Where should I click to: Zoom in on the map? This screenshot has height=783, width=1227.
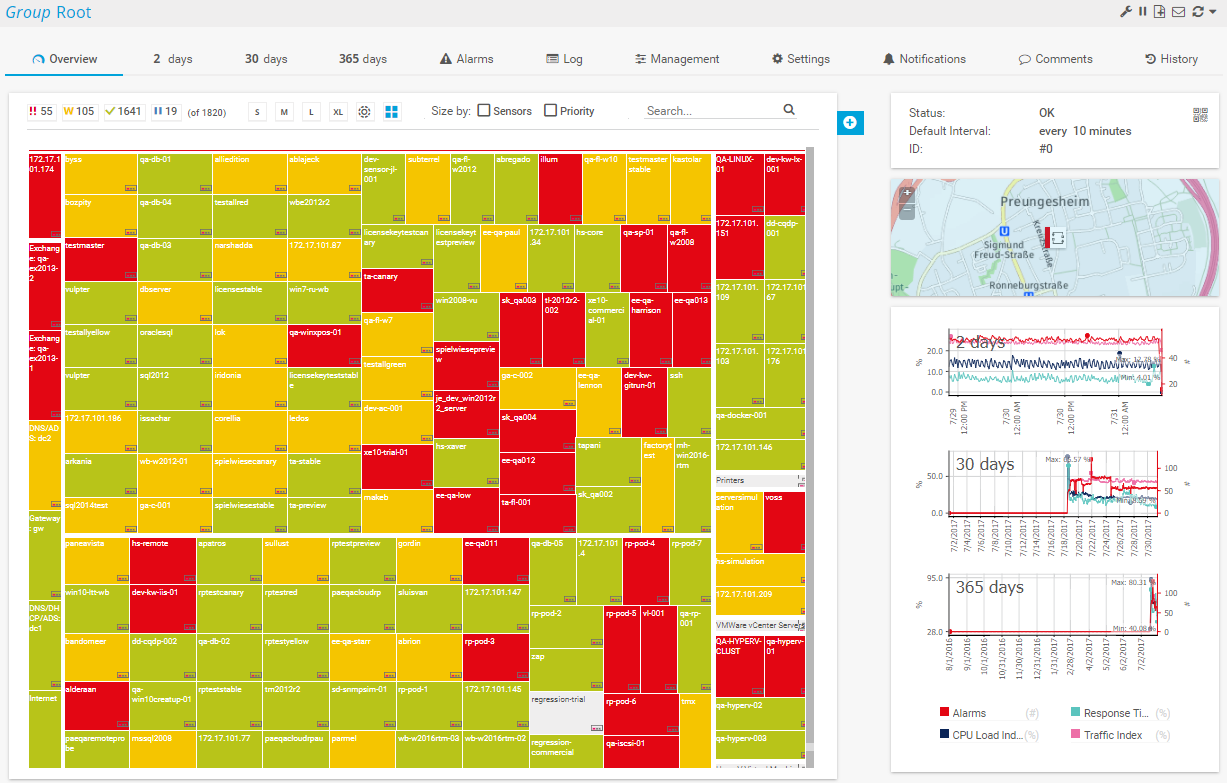point(907,193)
